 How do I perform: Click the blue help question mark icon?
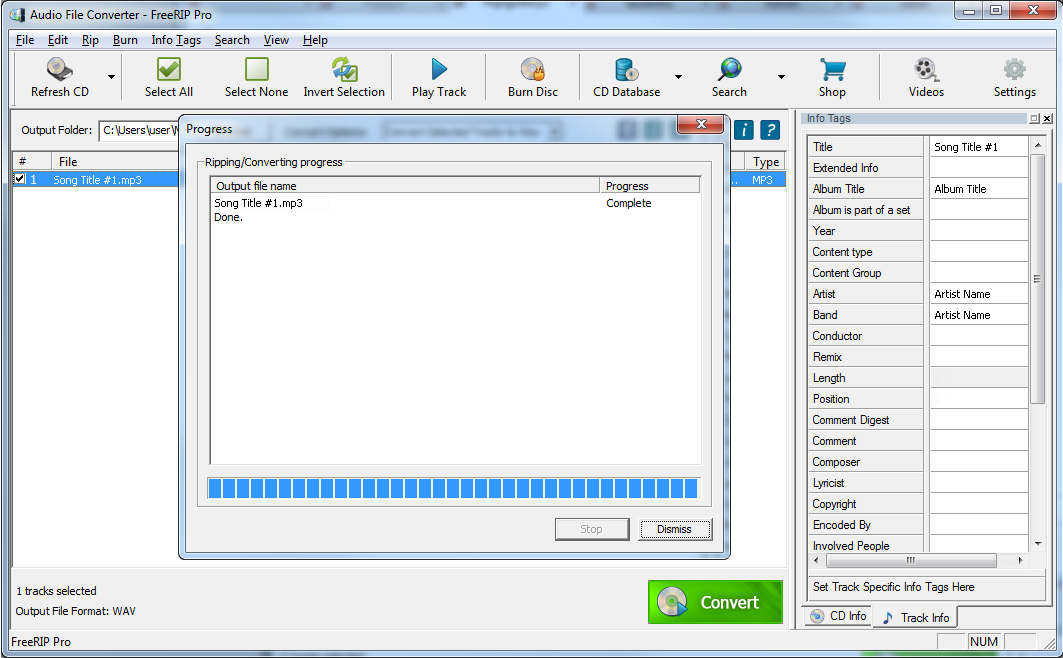pos(770,130)
